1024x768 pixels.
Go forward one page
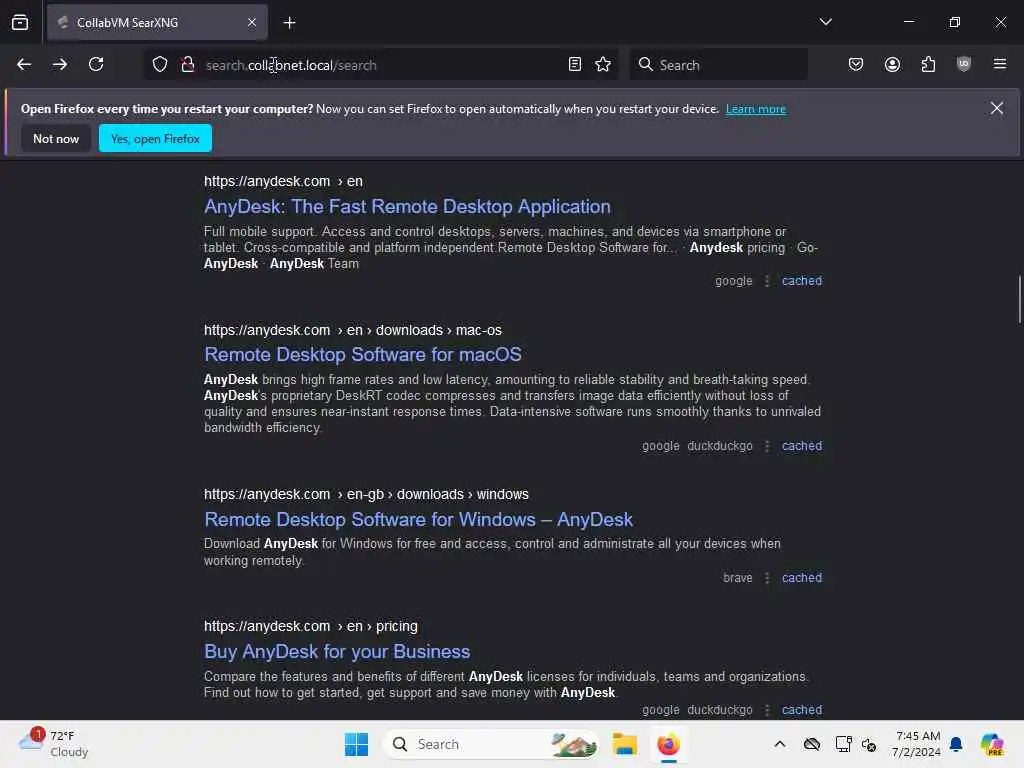pos(60,64)
